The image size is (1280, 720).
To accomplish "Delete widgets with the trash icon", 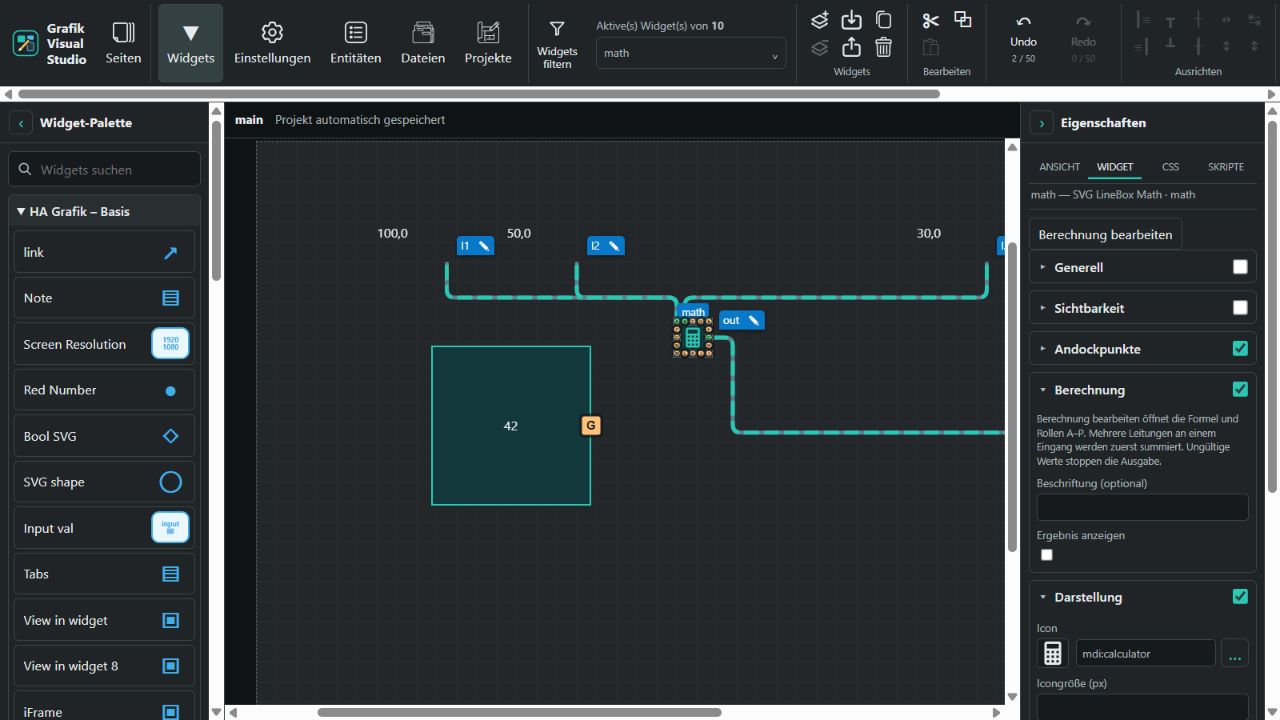I will pos(883,47).
